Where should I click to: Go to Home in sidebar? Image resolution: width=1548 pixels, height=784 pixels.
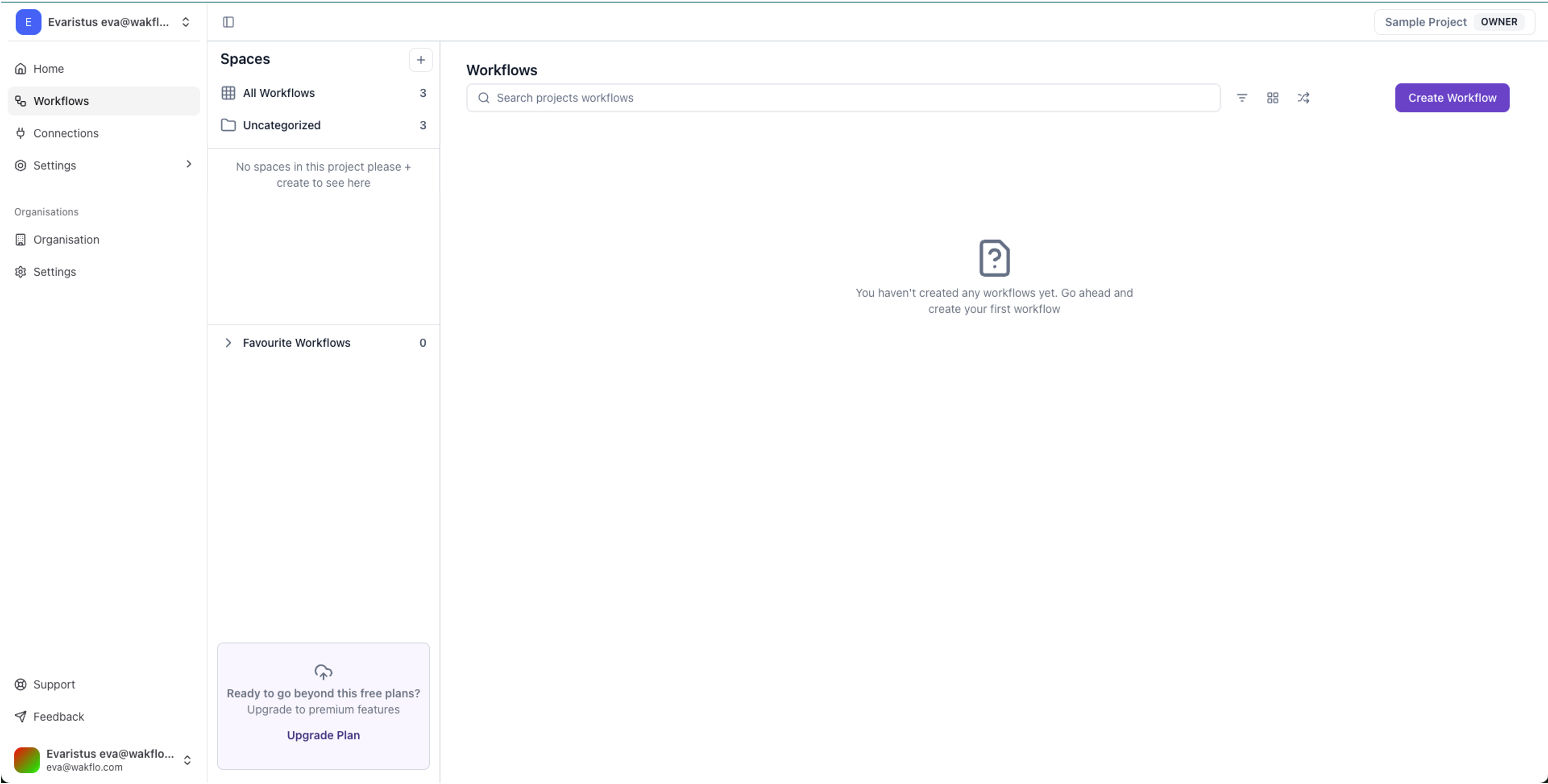point(48,69)
